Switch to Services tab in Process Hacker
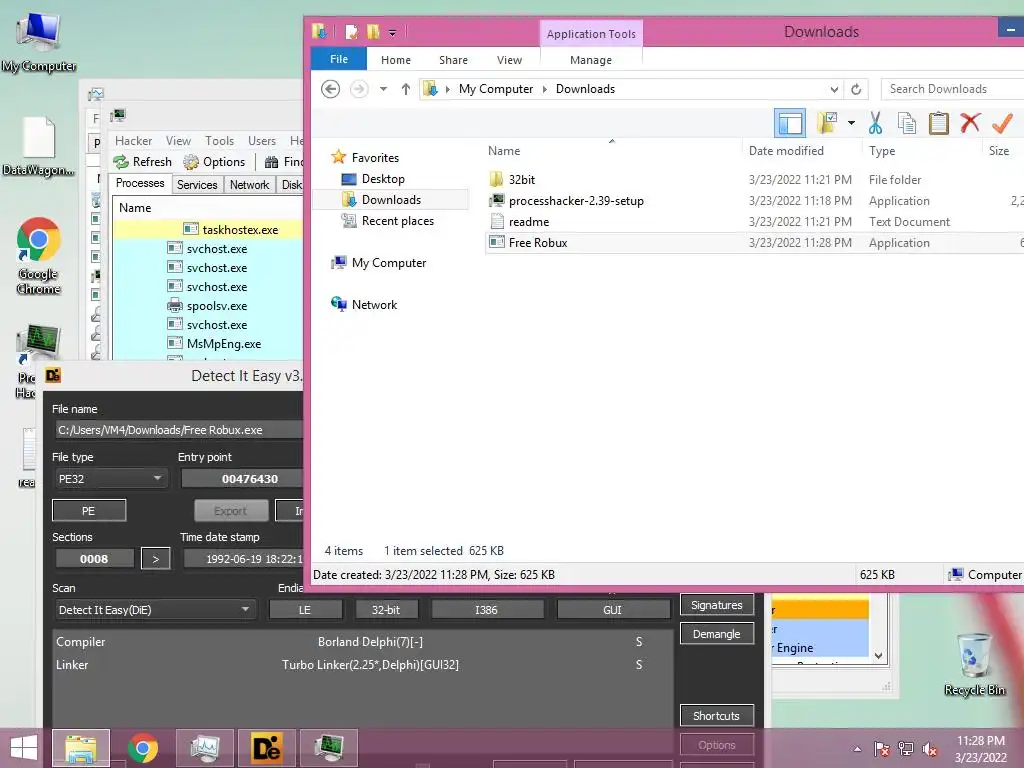 tap(197, 185)
